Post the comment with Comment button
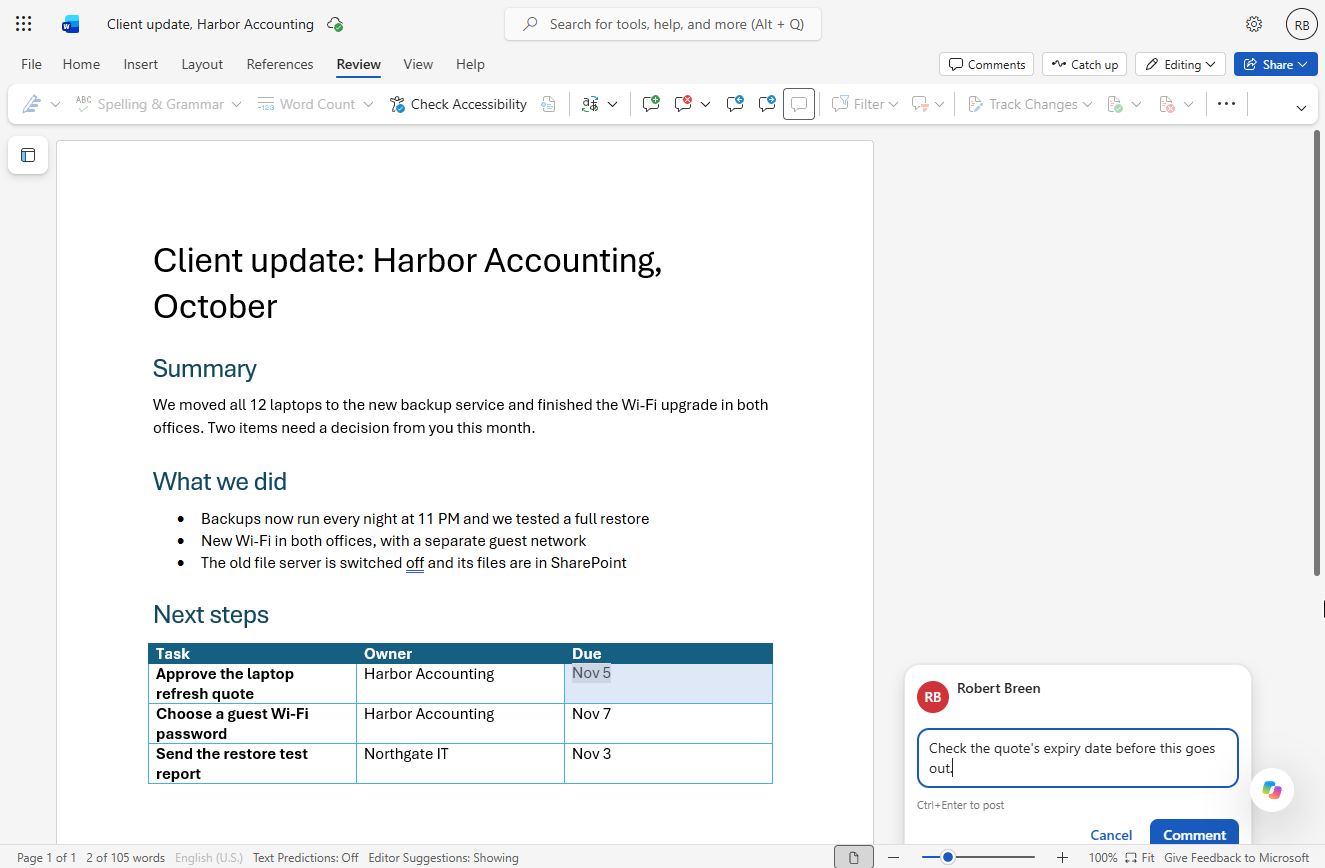This screenshot has height=868, width=1325. pos(1194,834)
